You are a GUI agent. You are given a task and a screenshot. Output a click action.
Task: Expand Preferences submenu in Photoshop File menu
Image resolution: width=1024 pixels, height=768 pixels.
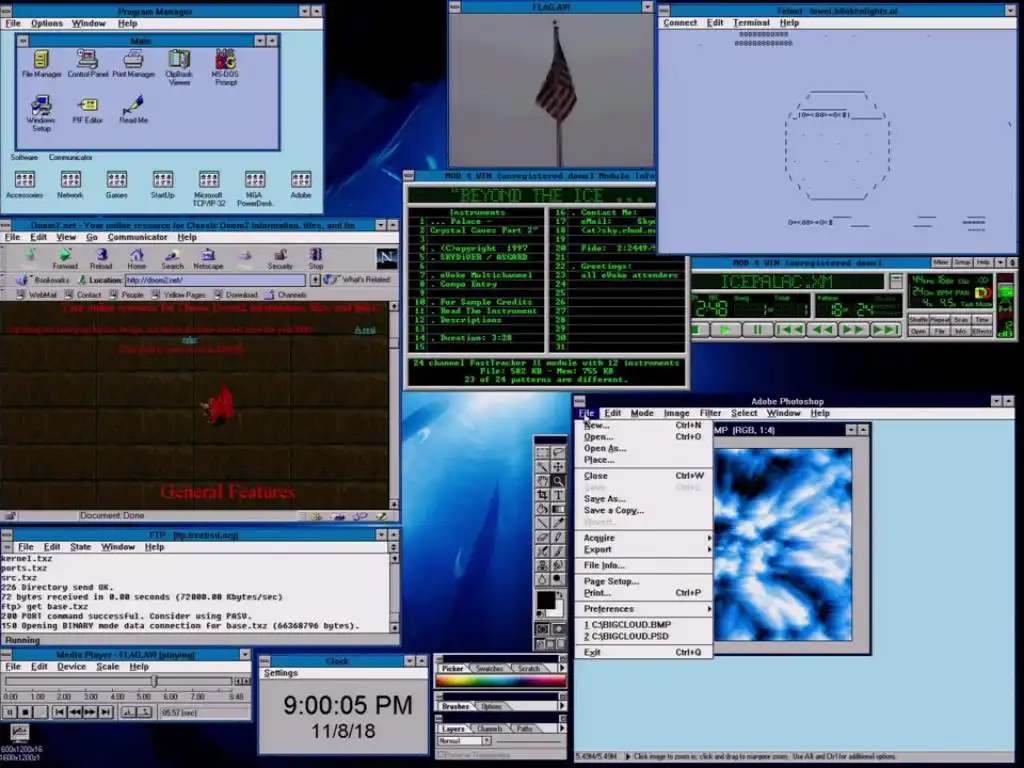643,609
